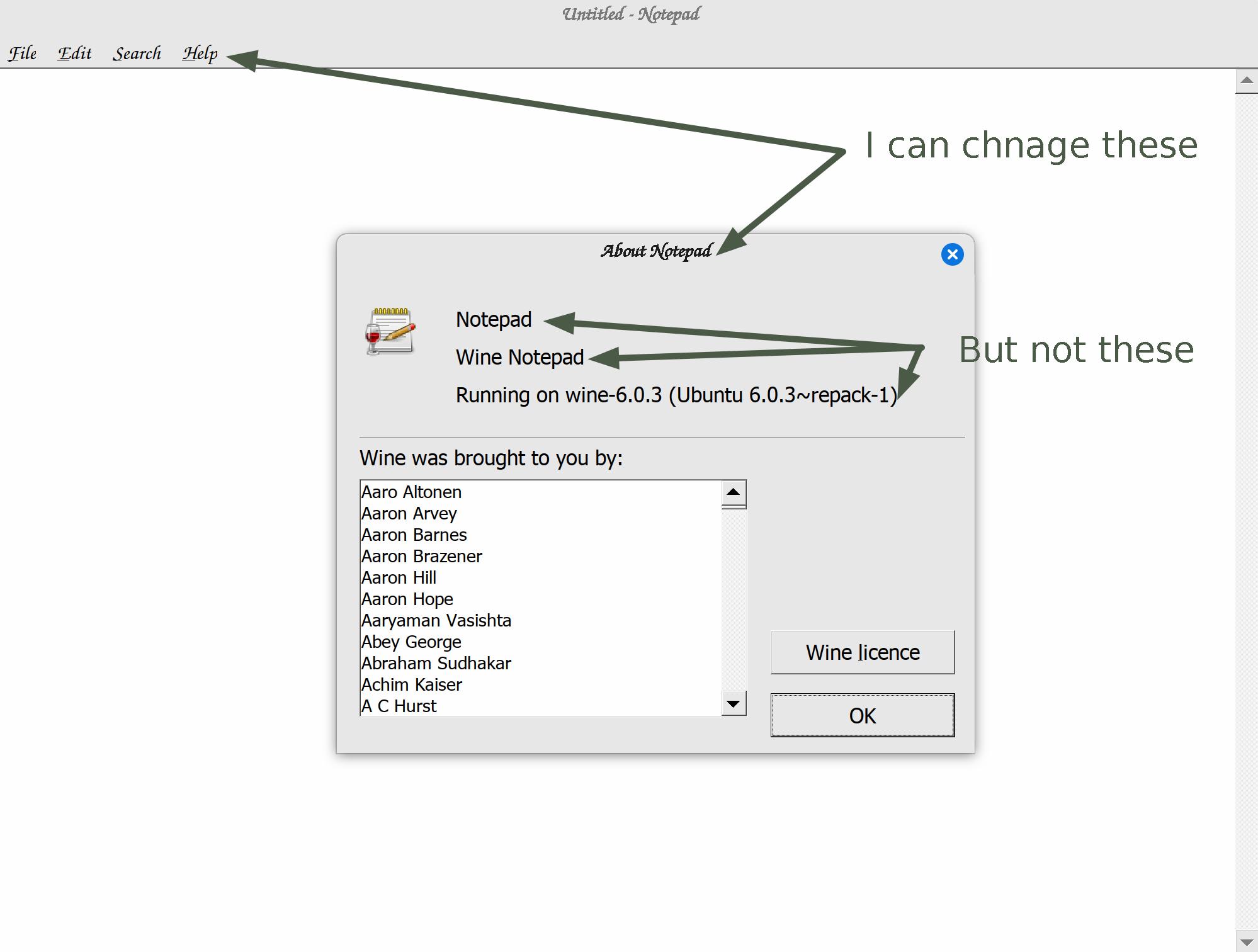Select Aaron Hill in the list

pos(540,577)
